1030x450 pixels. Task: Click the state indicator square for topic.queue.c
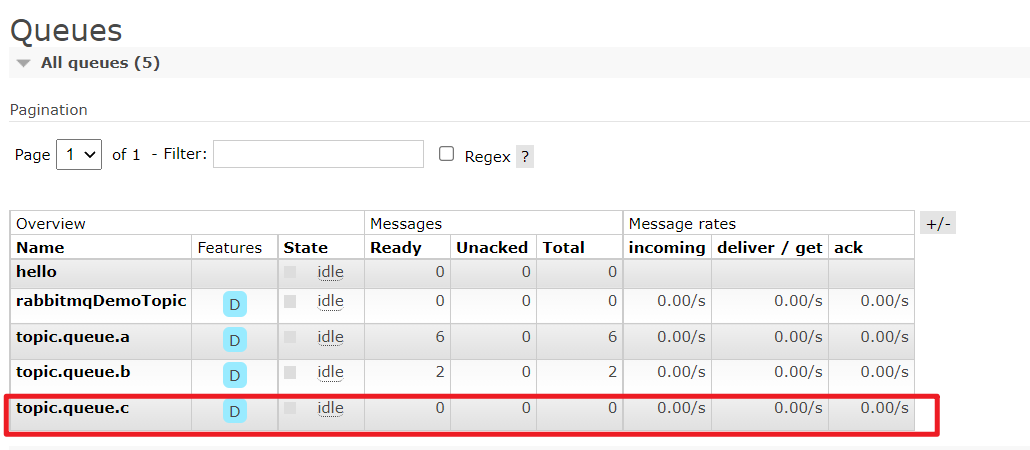290,409
